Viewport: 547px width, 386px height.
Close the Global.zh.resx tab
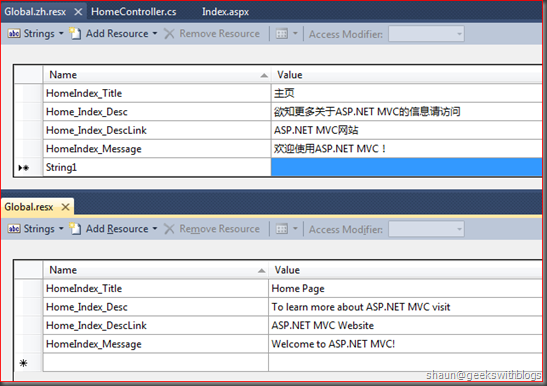tap(78, 12)
